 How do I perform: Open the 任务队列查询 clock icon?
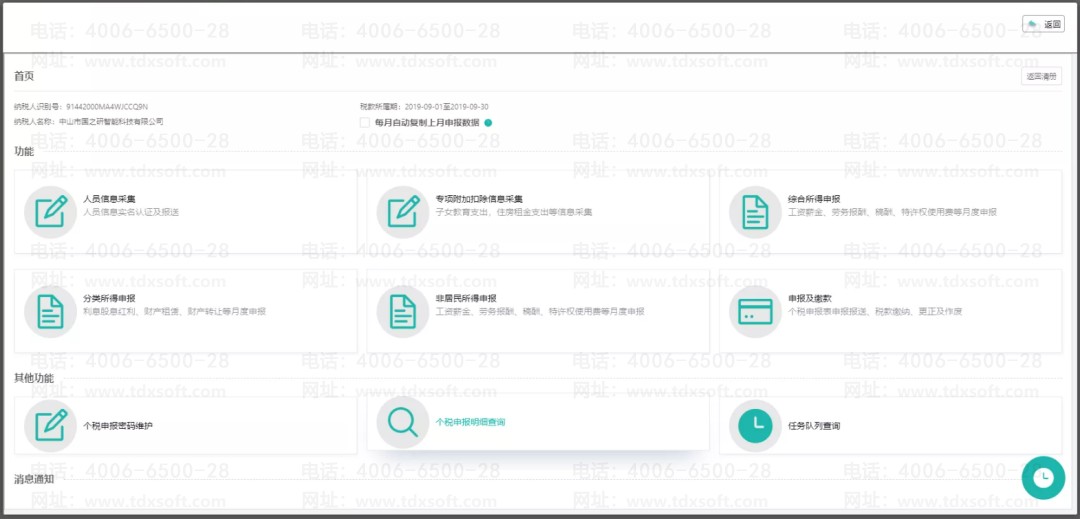756,425
